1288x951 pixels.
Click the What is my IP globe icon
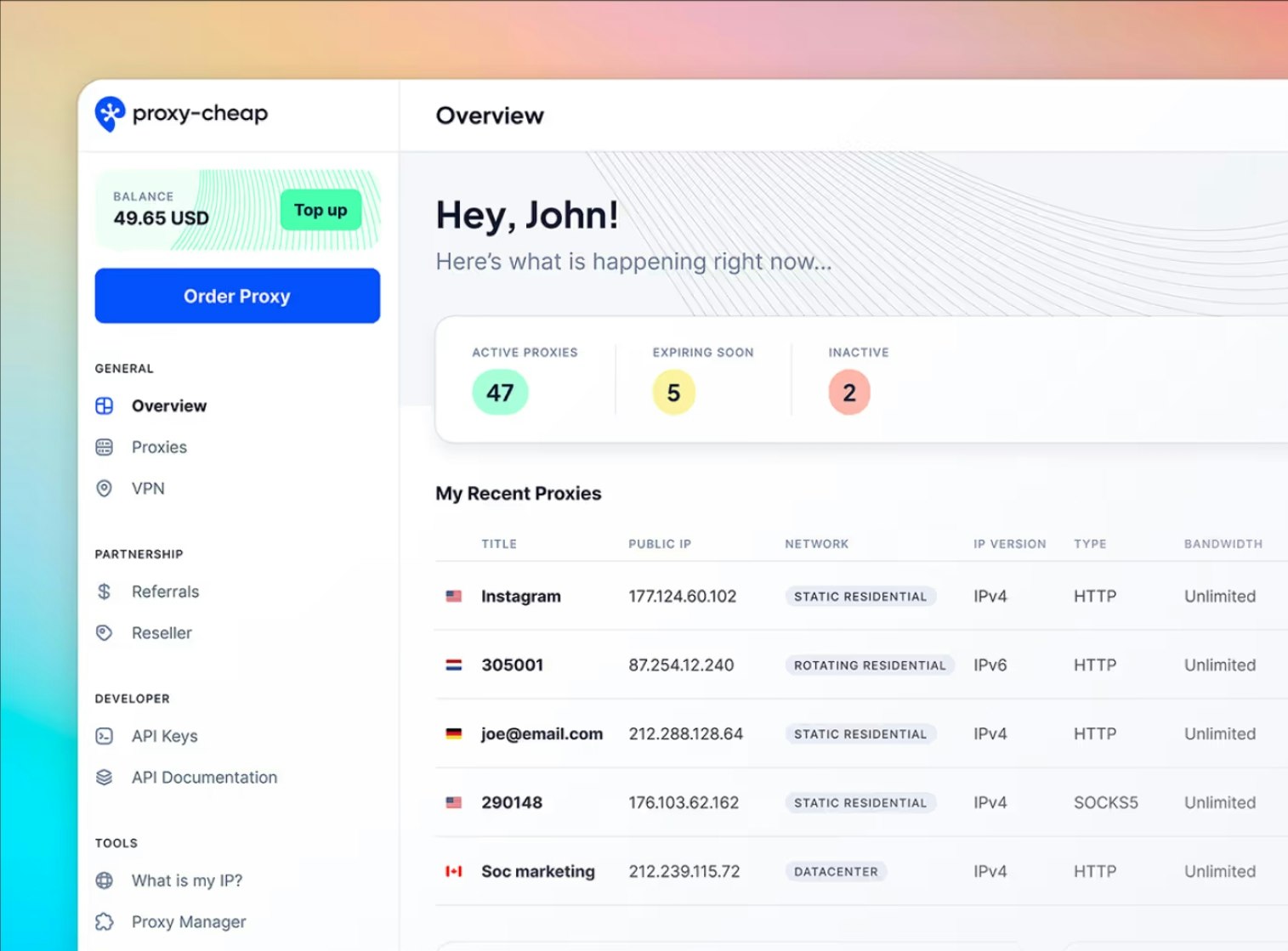coord(105,880)
